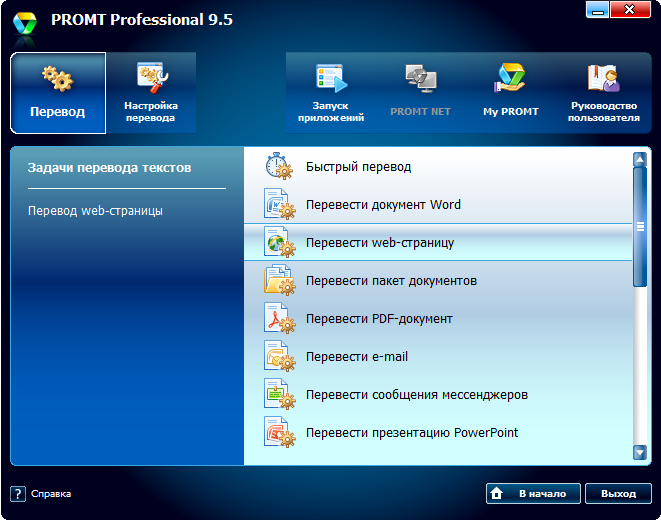Choose Перевести сообщения мессенджеров entry
The height and width of the screenshot is (521, 661).
pyautogui.click(x=438, y=395)
